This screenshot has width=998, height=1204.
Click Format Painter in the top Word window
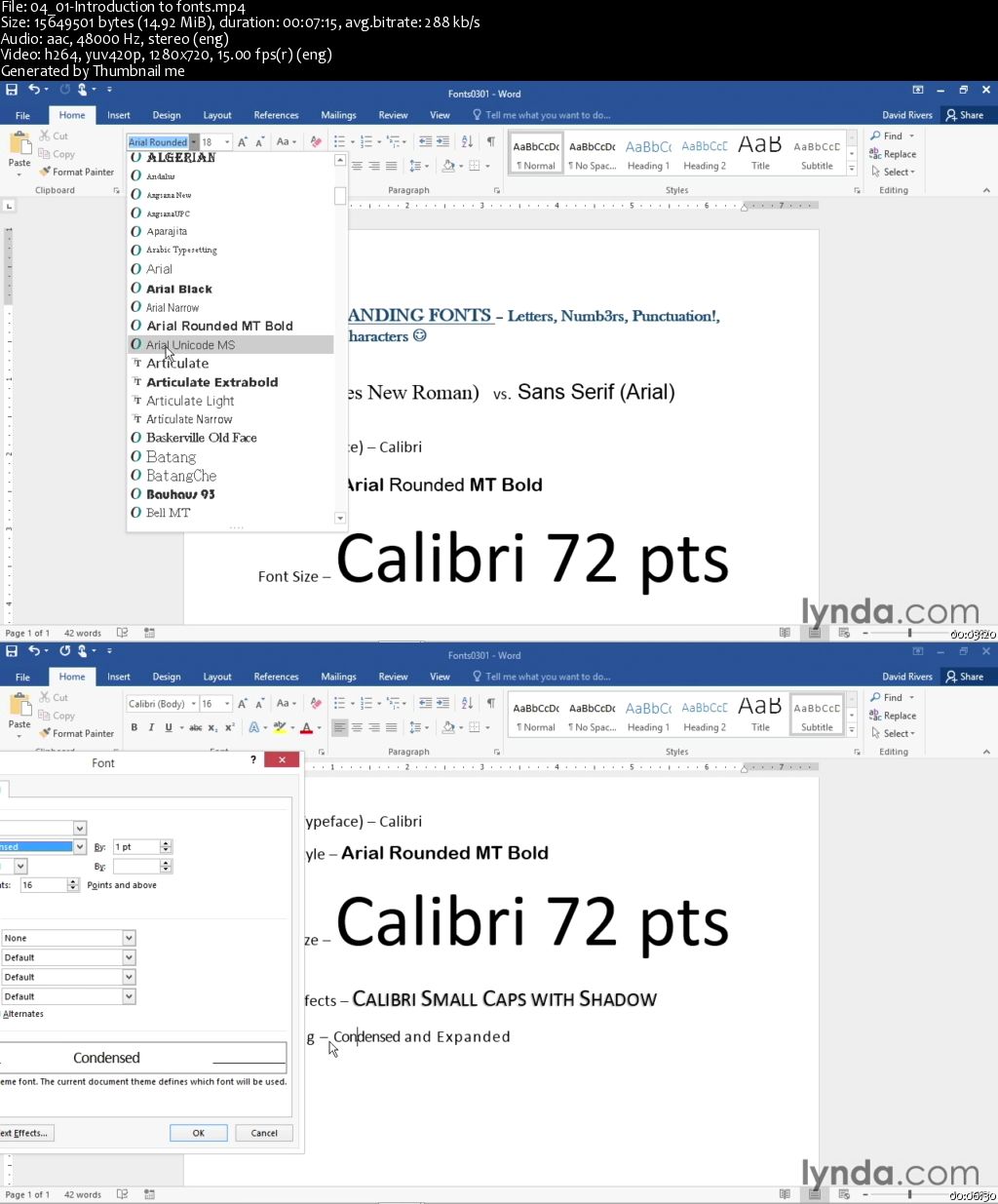coord(77,173)
